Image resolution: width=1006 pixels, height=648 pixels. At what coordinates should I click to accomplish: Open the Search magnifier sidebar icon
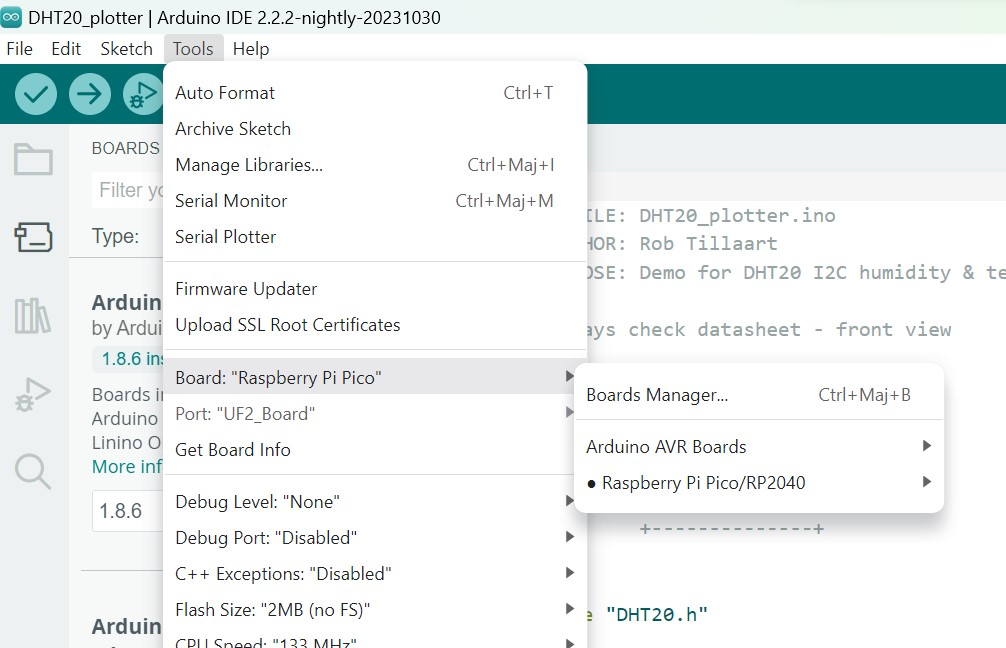(x=33, y=472)
